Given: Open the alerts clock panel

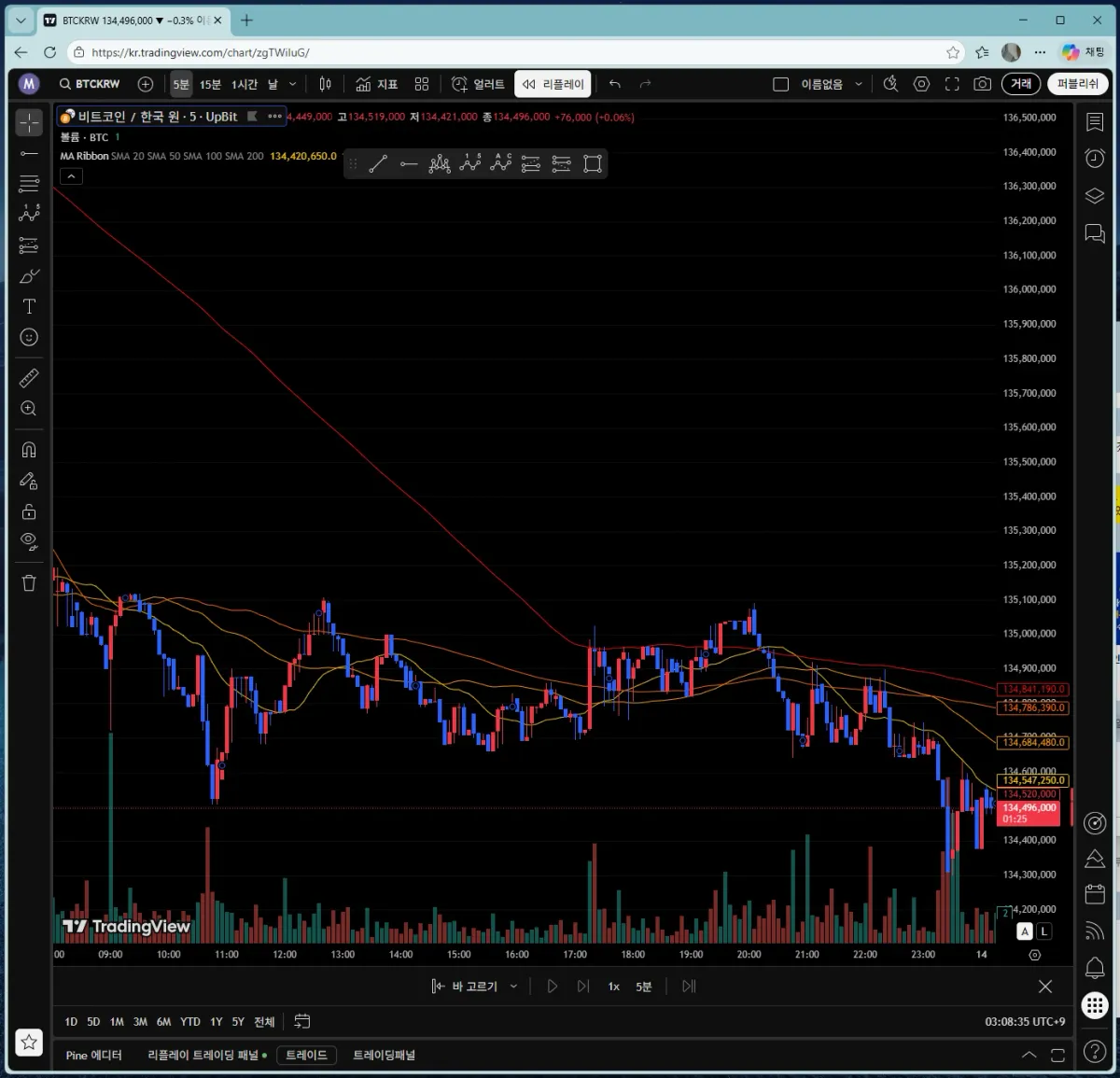Looking at the screenshot, I should point(1095,159).
